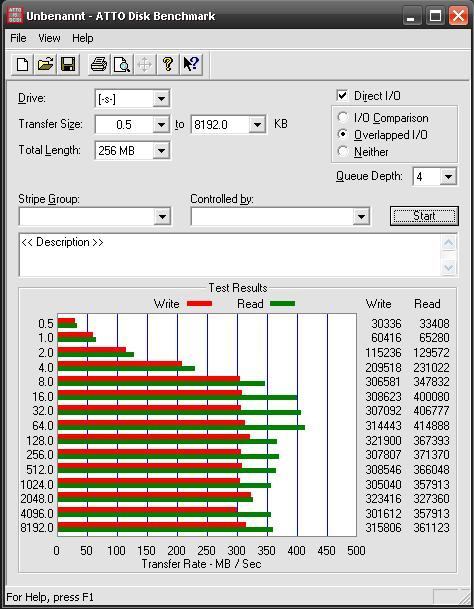Viewport: 474px width, 609px height.
Task: Click the 16.0 read bar in chart
Action: click(178, 398)
